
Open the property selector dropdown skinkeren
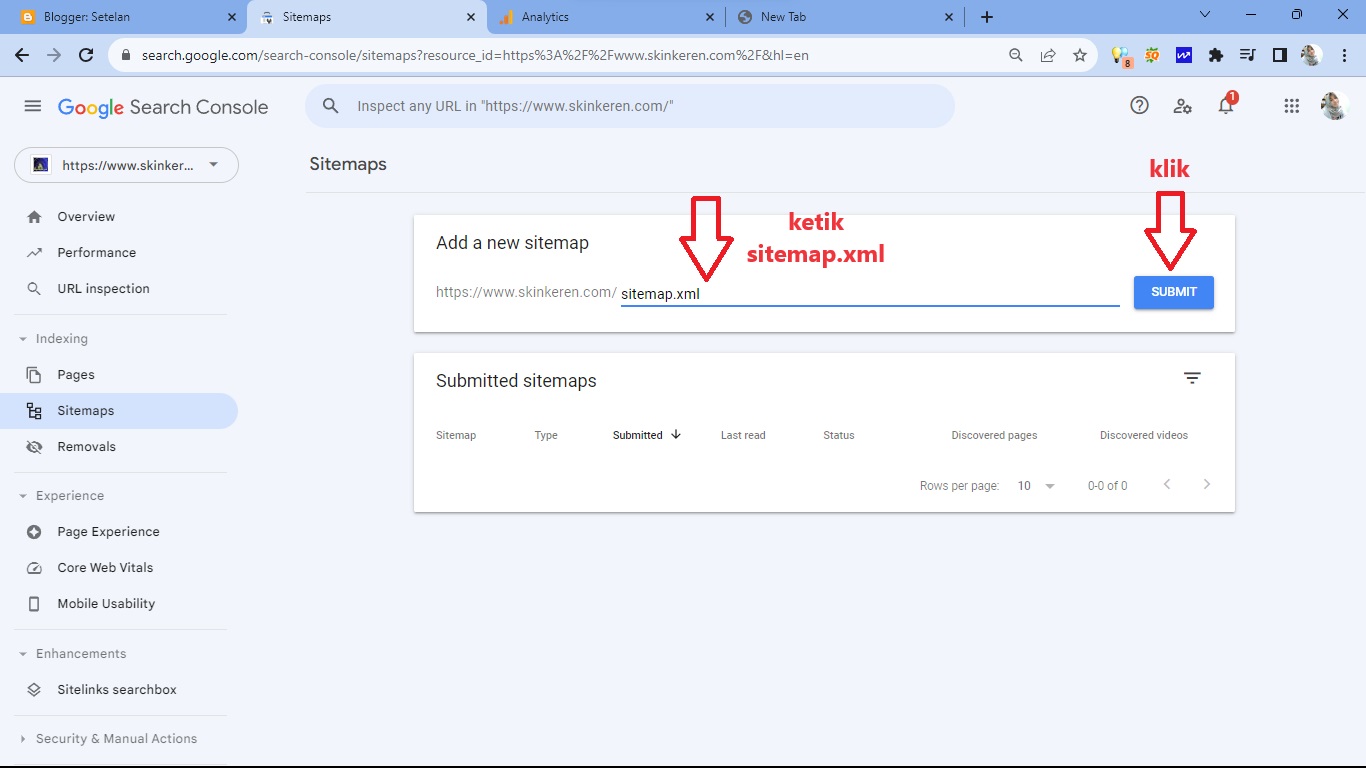click(x=127, y=165)
